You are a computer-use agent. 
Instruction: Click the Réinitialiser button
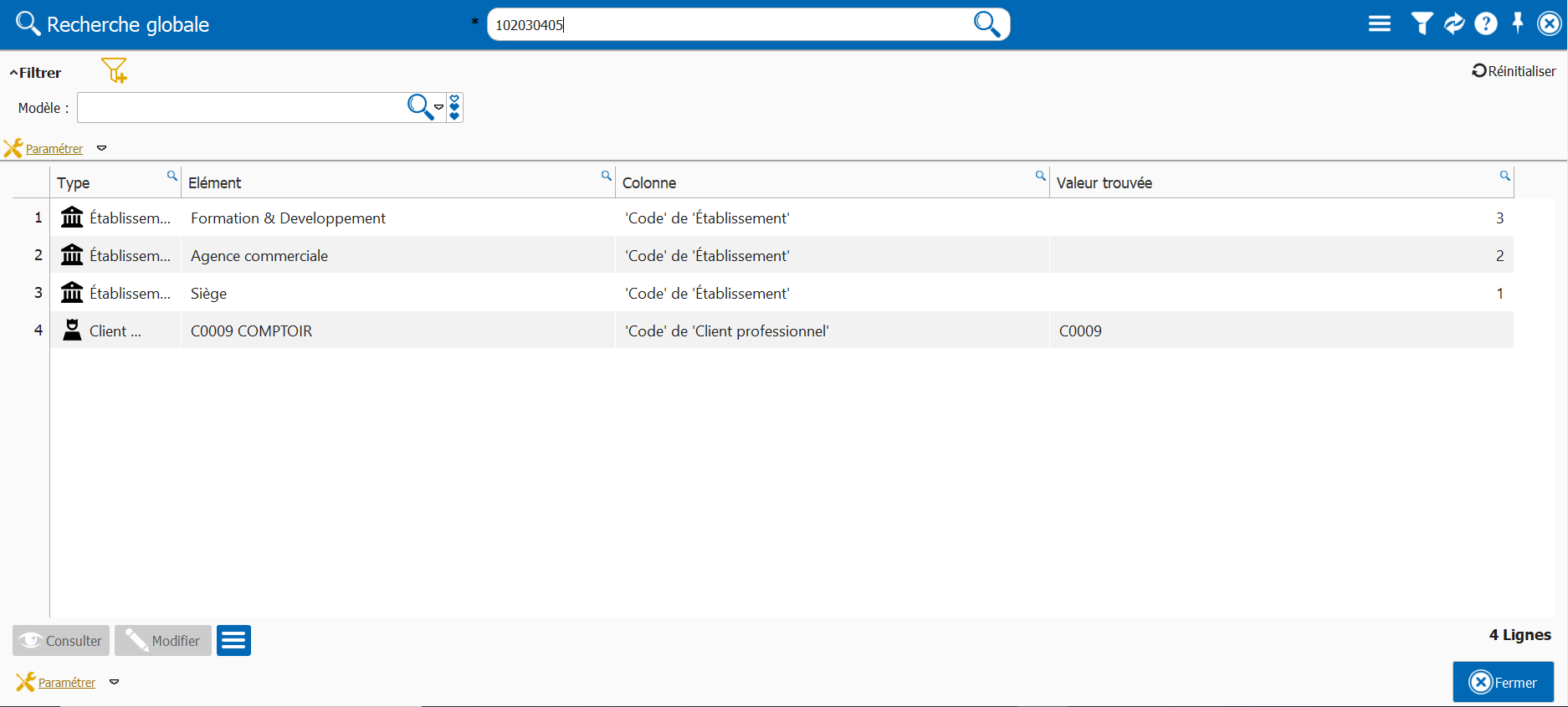[x=1514, y=71]
